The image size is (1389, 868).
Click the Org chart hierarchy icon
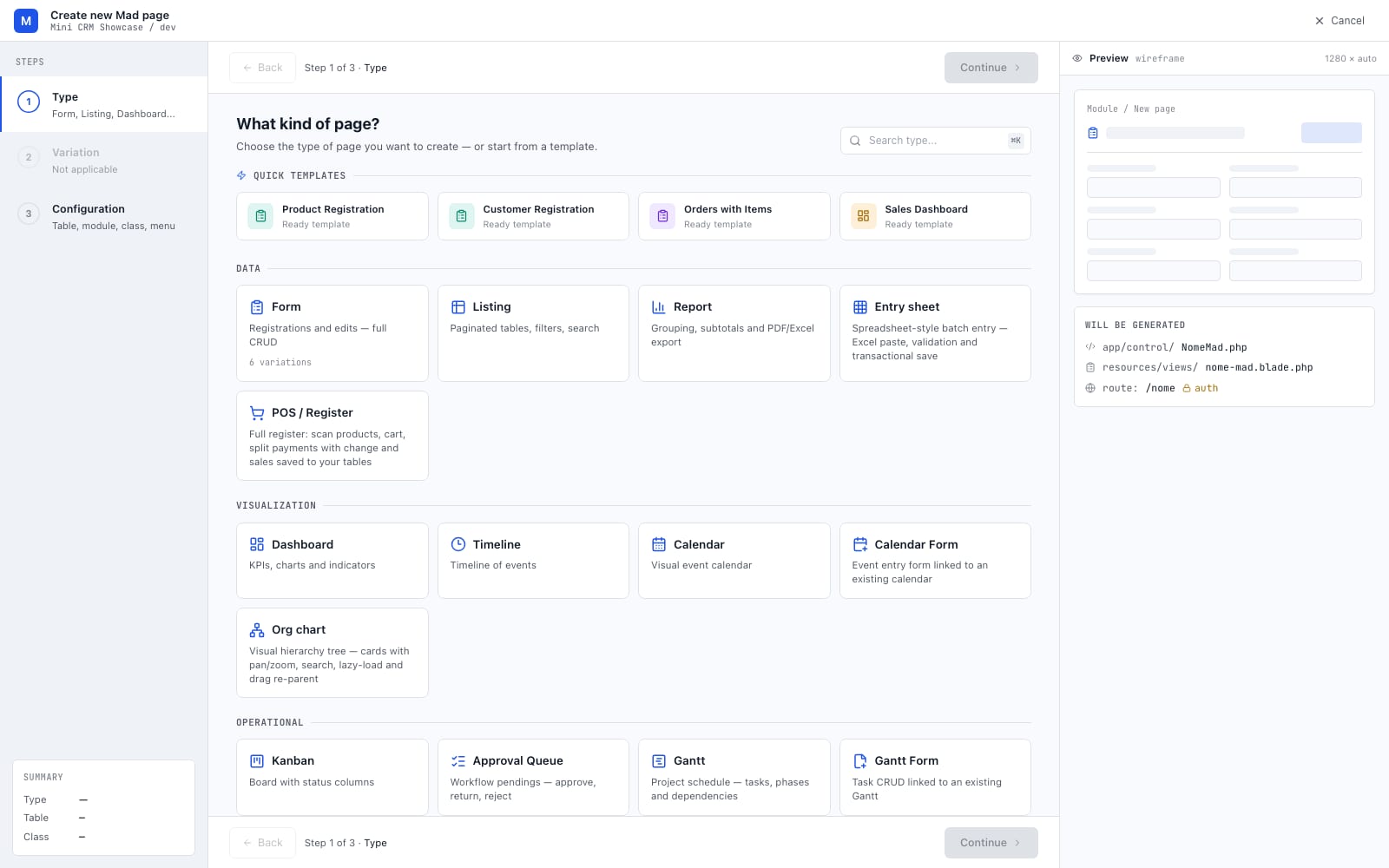[x=257, y=630]
